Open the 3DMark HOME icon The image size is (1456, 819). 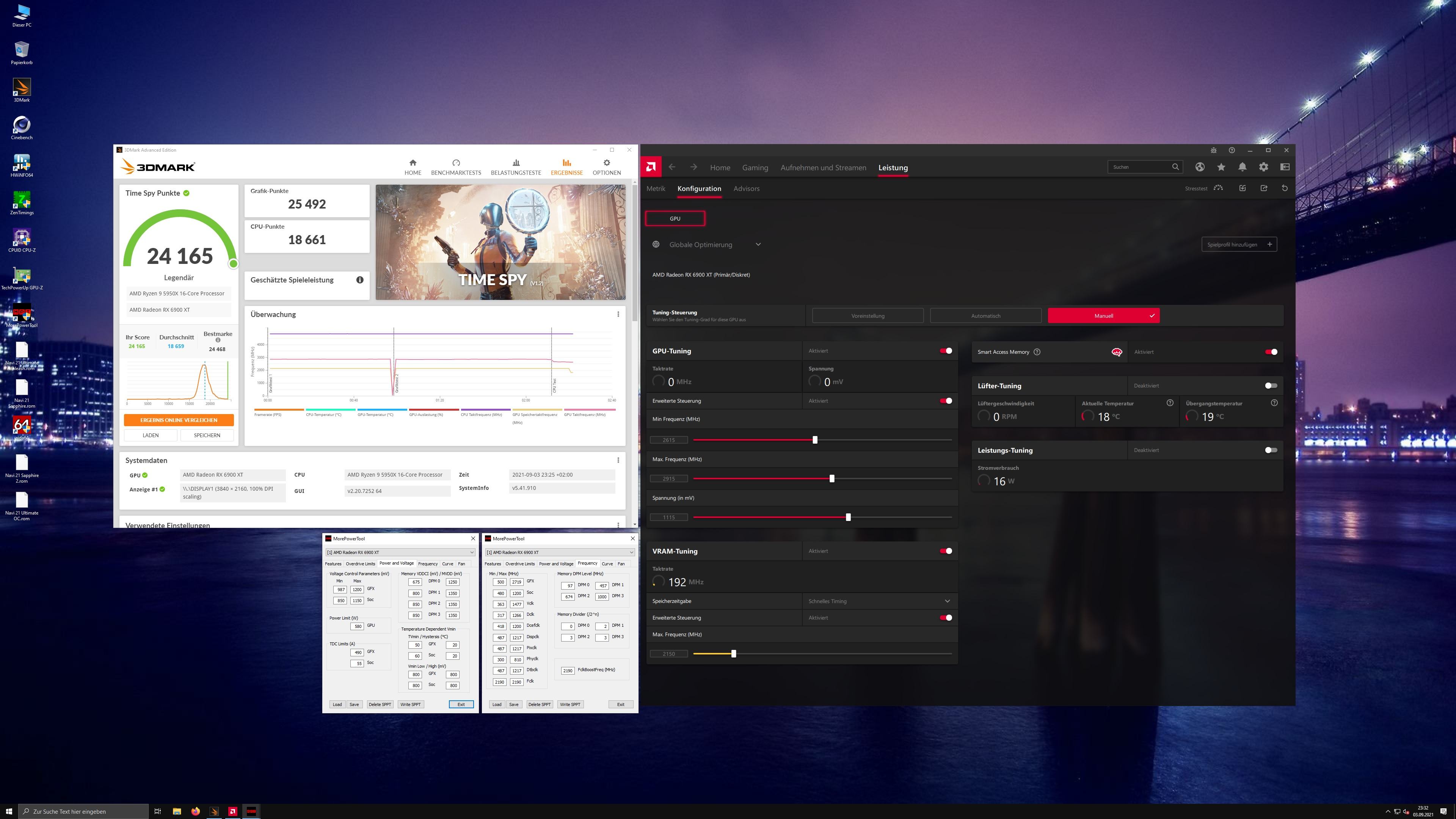413,163
